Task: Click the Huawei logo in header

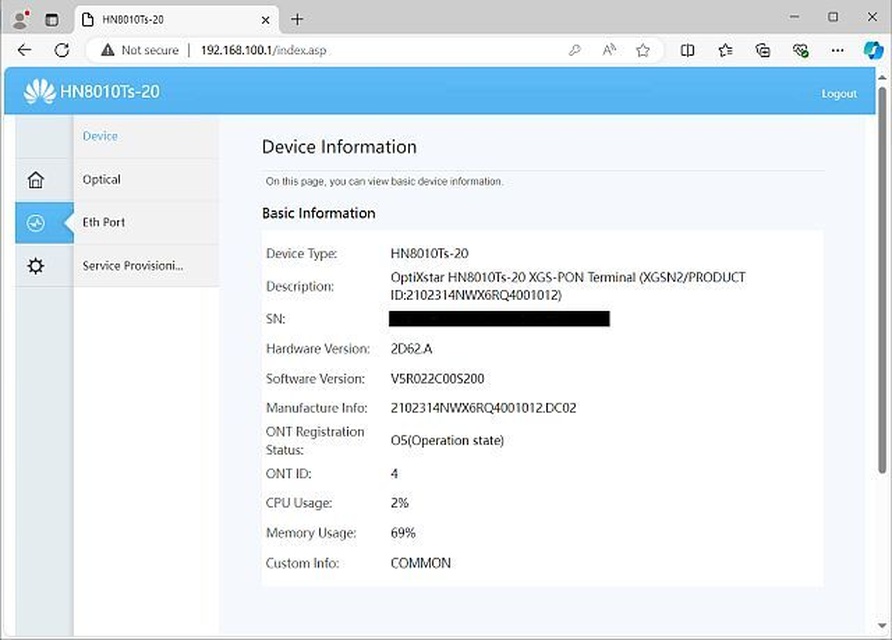Action: pos(39,92)
